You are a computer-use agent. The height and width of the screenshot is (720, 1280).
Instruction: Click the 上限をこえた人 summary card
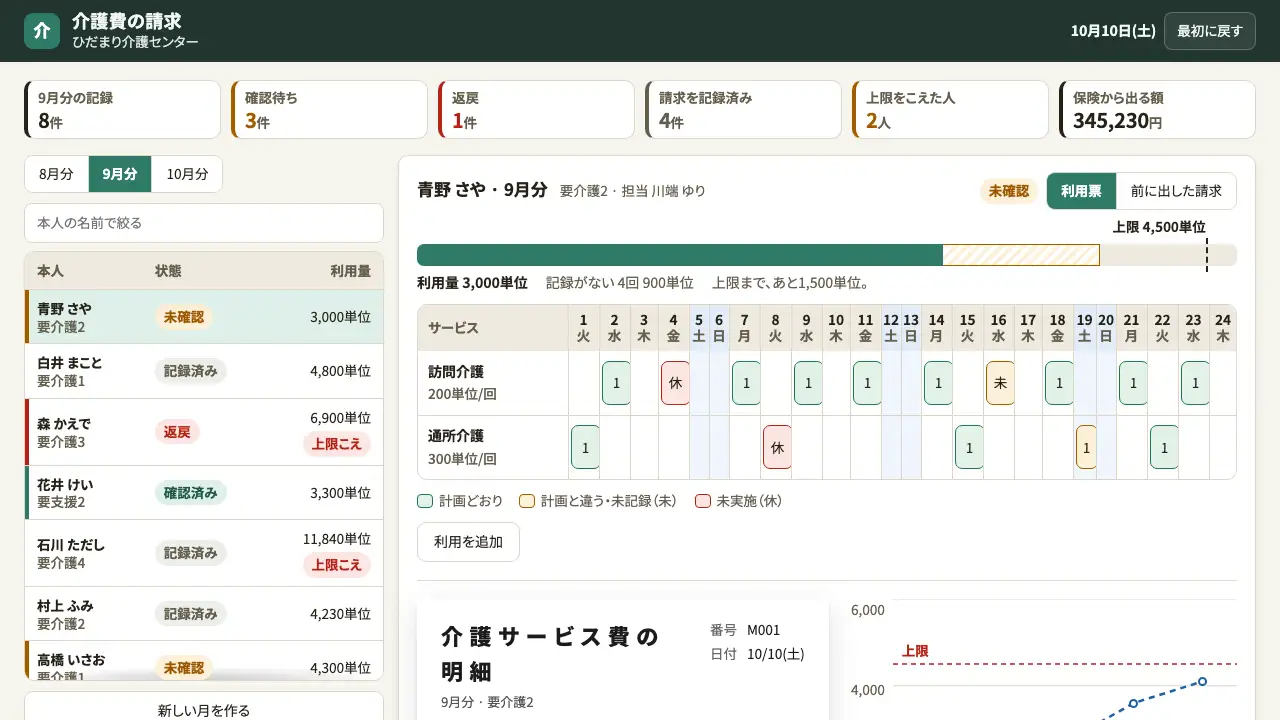click(950, 110)
